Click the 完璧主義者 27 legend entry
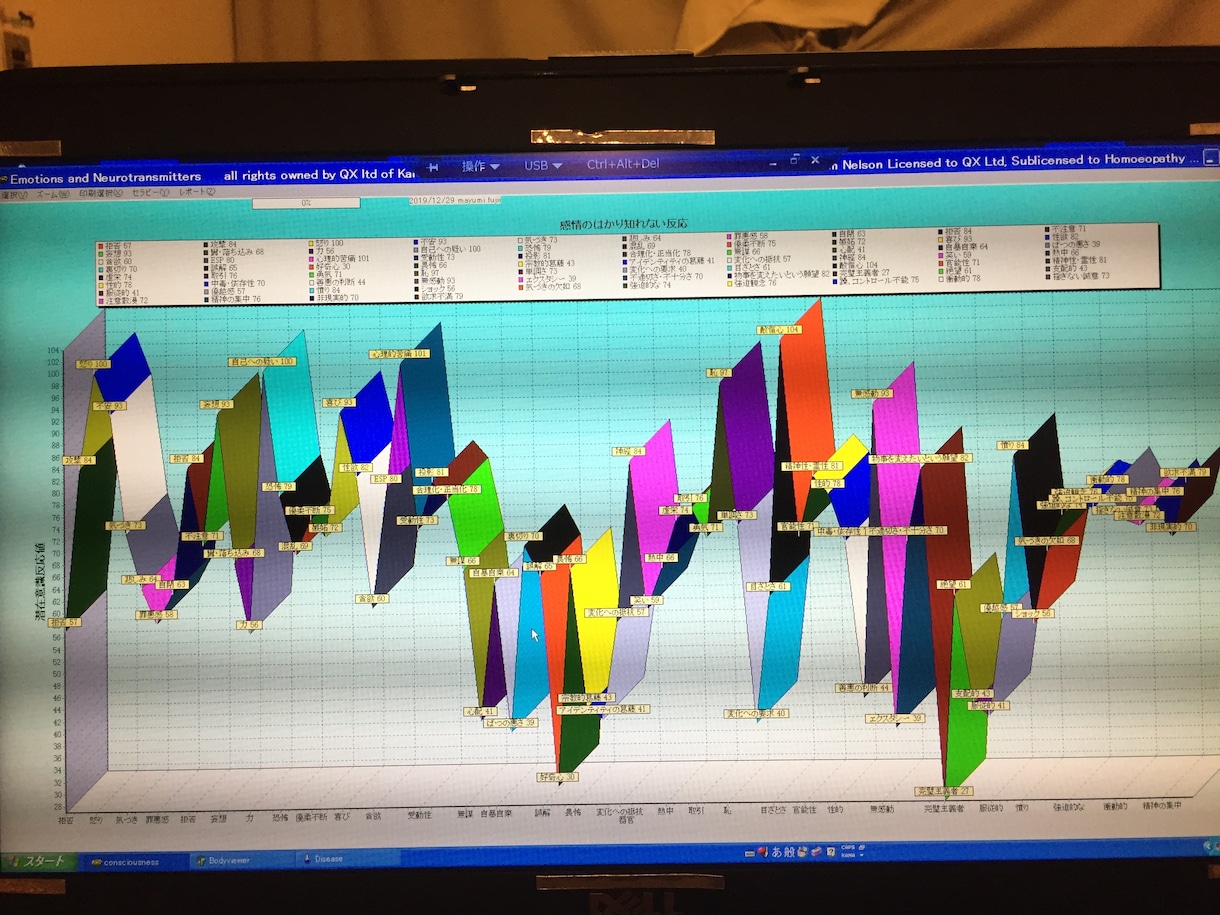 (x=859, y=273)
